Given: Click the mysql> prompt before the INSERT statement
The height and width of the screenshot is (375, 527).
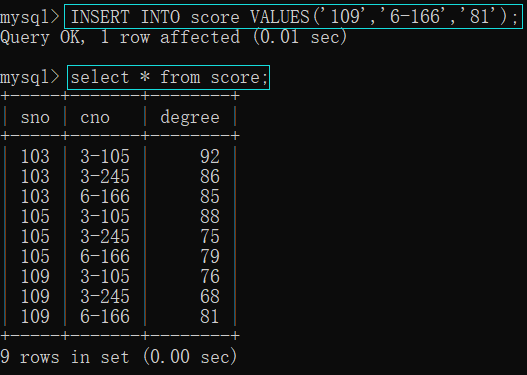Looking at the screenshot, I should click(30, 17).
